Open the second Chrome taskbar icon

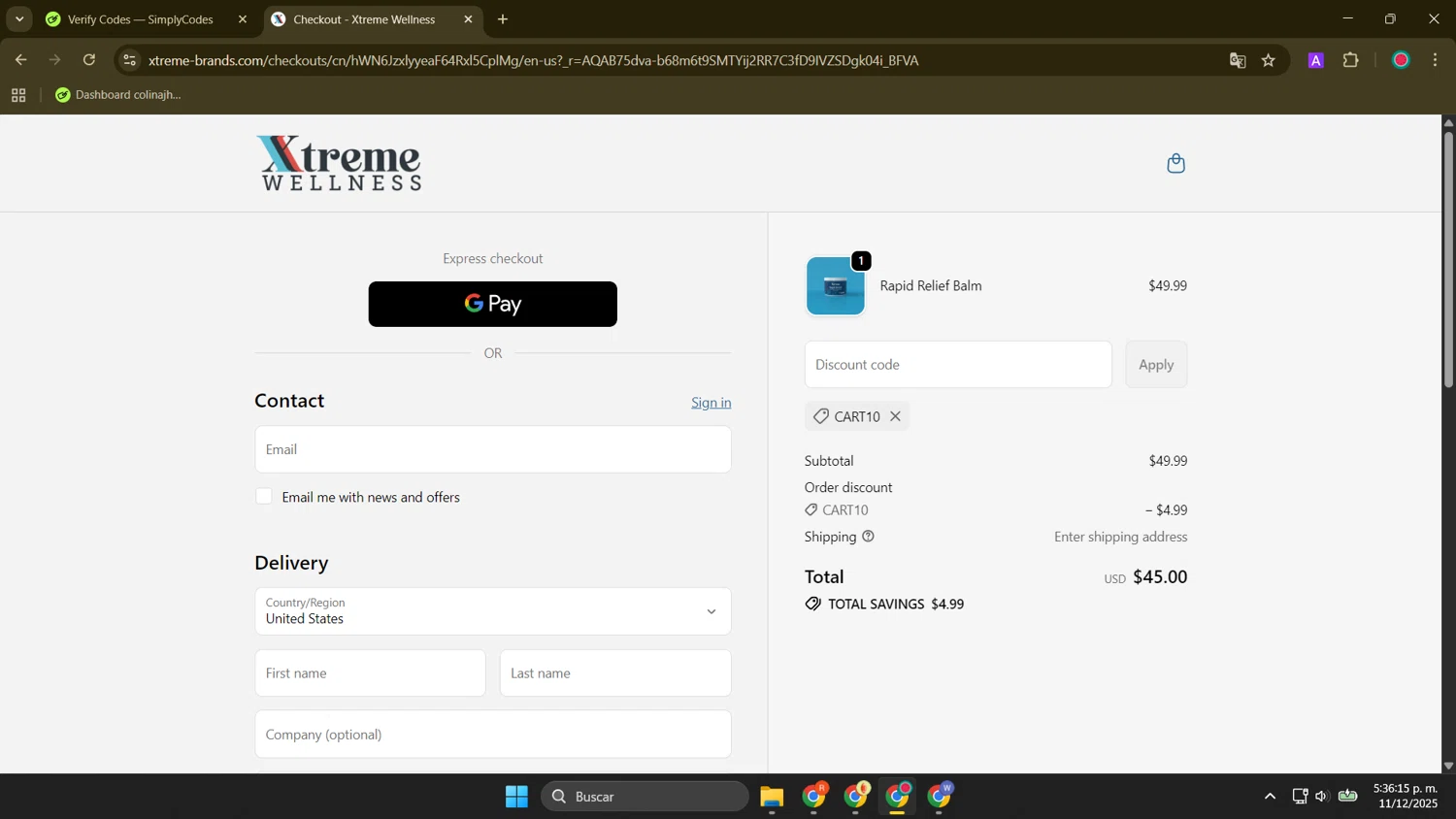[856, 797]
